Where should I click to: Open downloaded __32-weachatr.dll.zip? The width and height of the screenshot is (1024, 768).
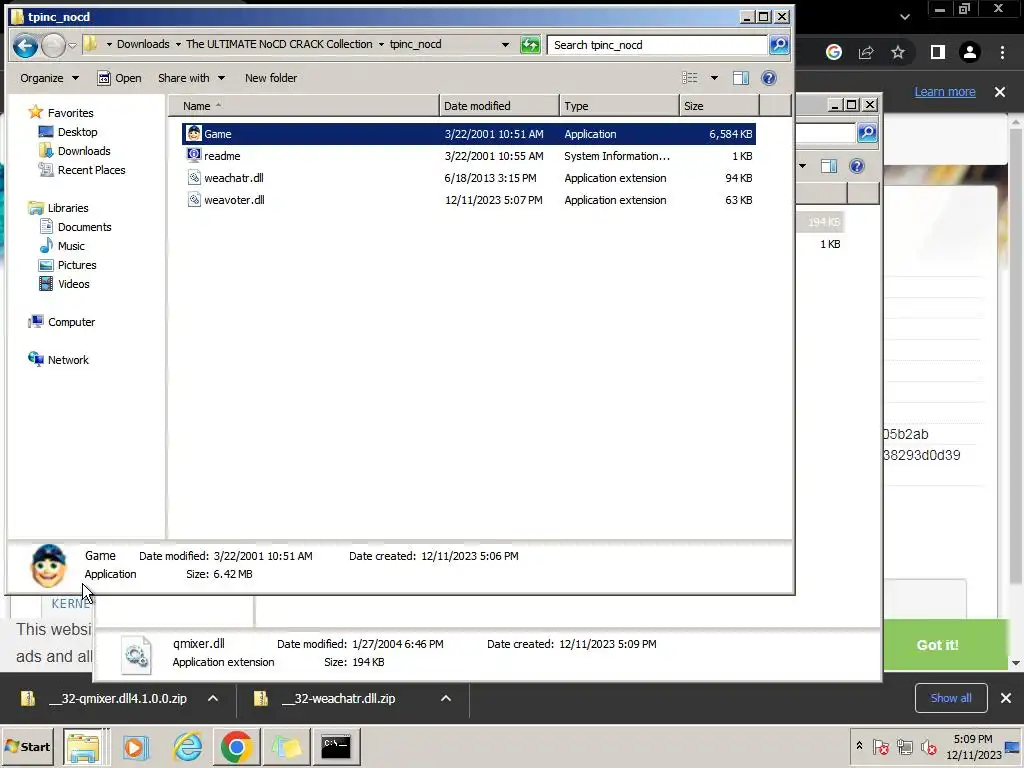tap(327, 698)
